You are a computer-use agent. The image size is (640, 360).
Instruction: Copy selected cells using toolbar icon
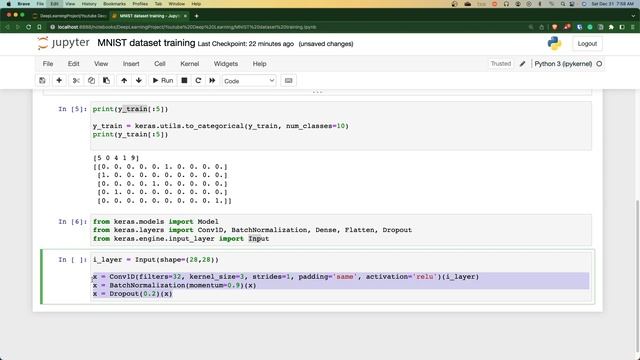click(91, 80)
